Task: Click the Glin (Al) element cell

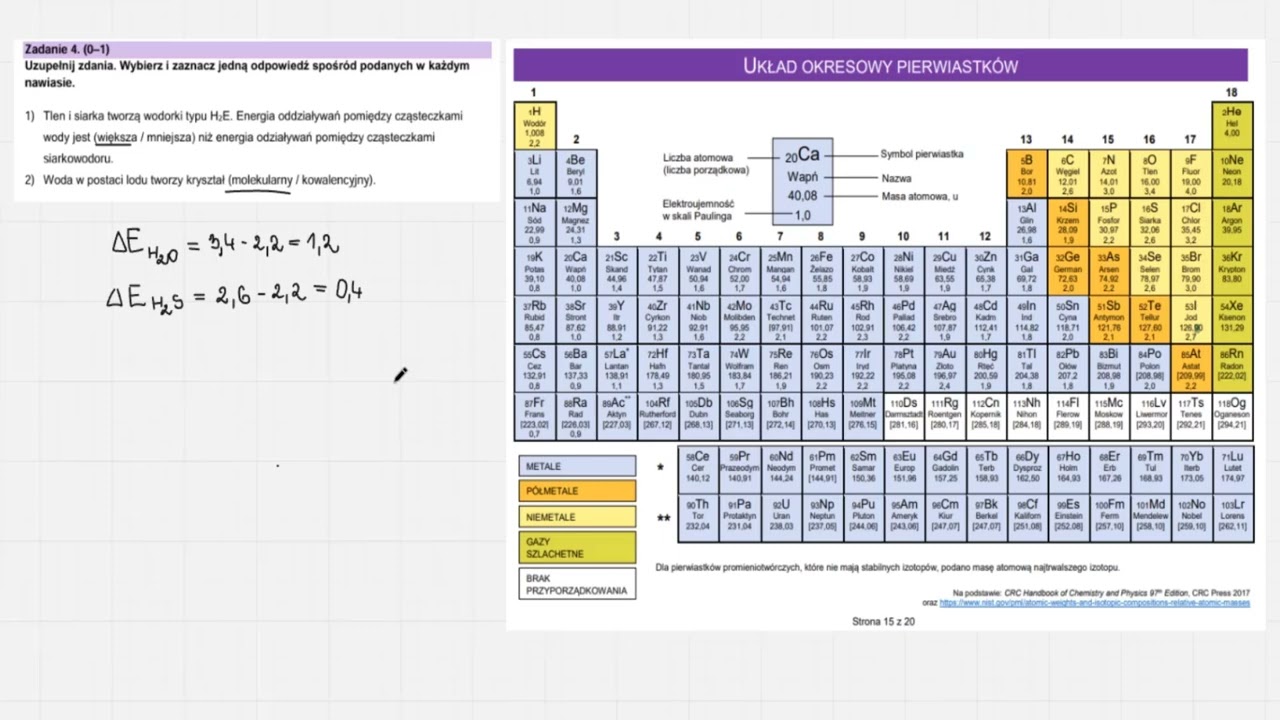Action: tap(1027, 222)
